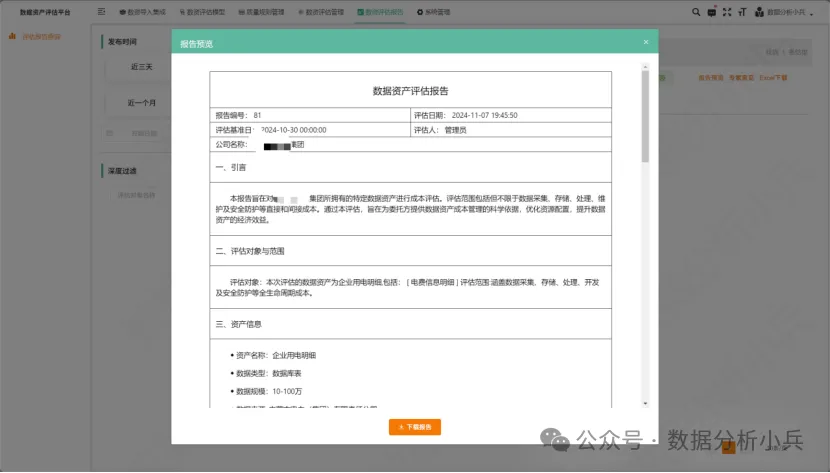The width and height of the screenshot is (830, 473).
Task: Filter by 近三天
Action: [x=141, y=67]
